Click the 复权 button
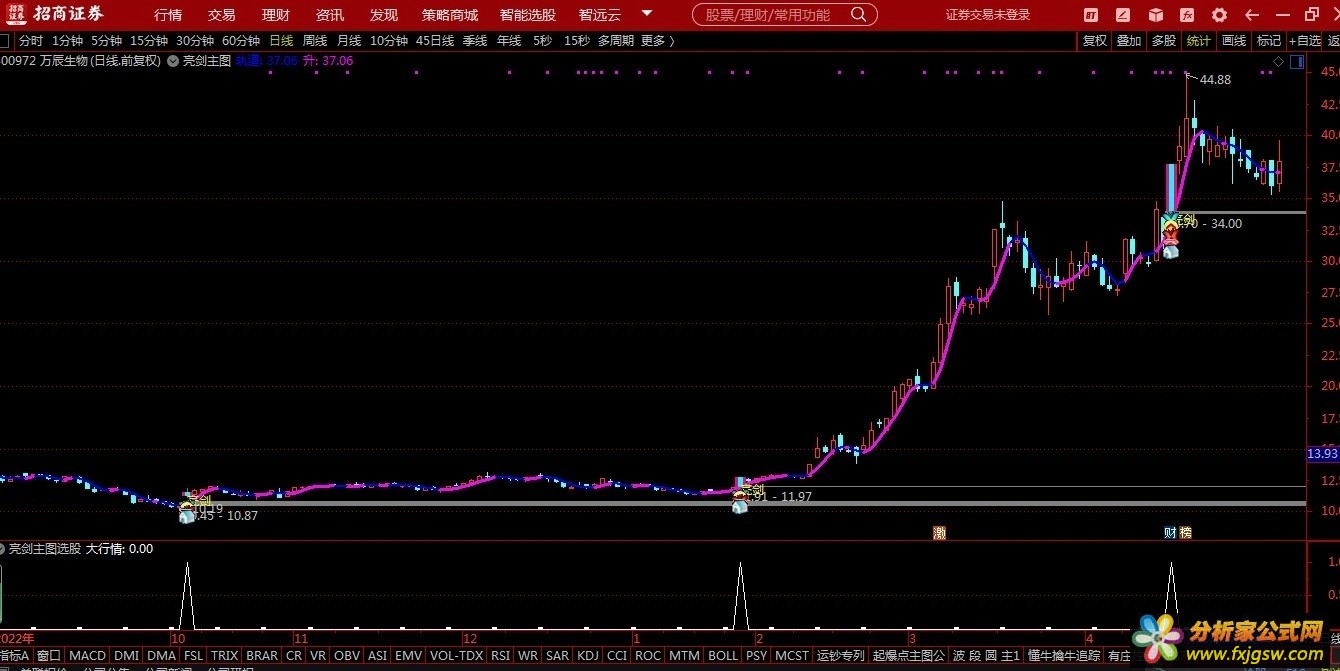 click(1095, 41)
